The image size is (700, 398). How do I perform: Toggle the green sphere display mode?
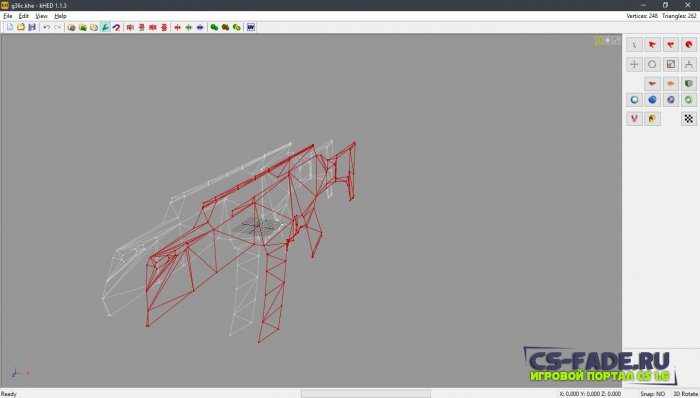click(689, 100)
